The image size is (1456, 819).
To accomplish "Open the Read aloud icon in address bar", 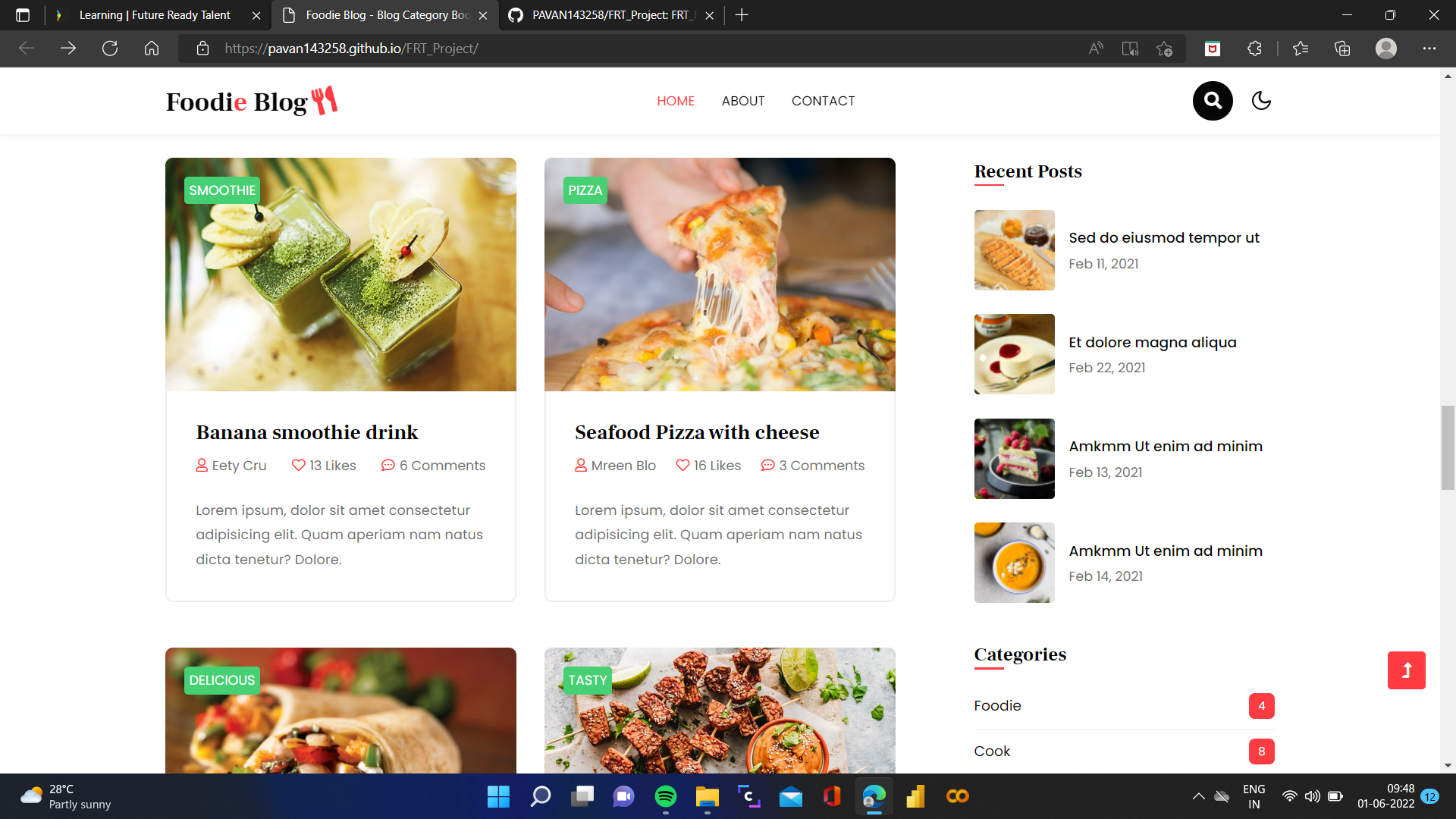I will pos(1096,49).
